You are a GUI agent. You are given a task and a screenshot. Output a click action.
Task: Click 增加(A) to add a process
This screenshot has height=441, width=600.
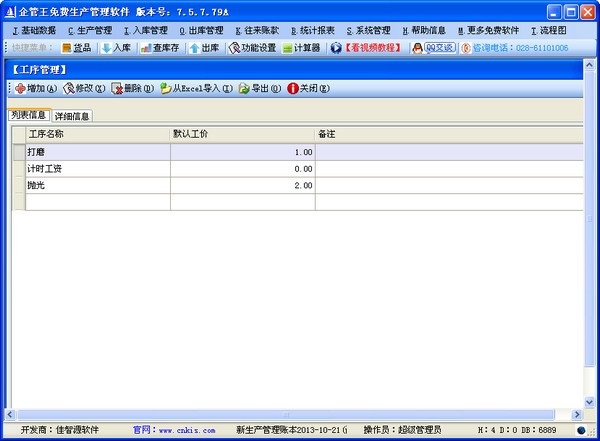click(x=36, y=88)
